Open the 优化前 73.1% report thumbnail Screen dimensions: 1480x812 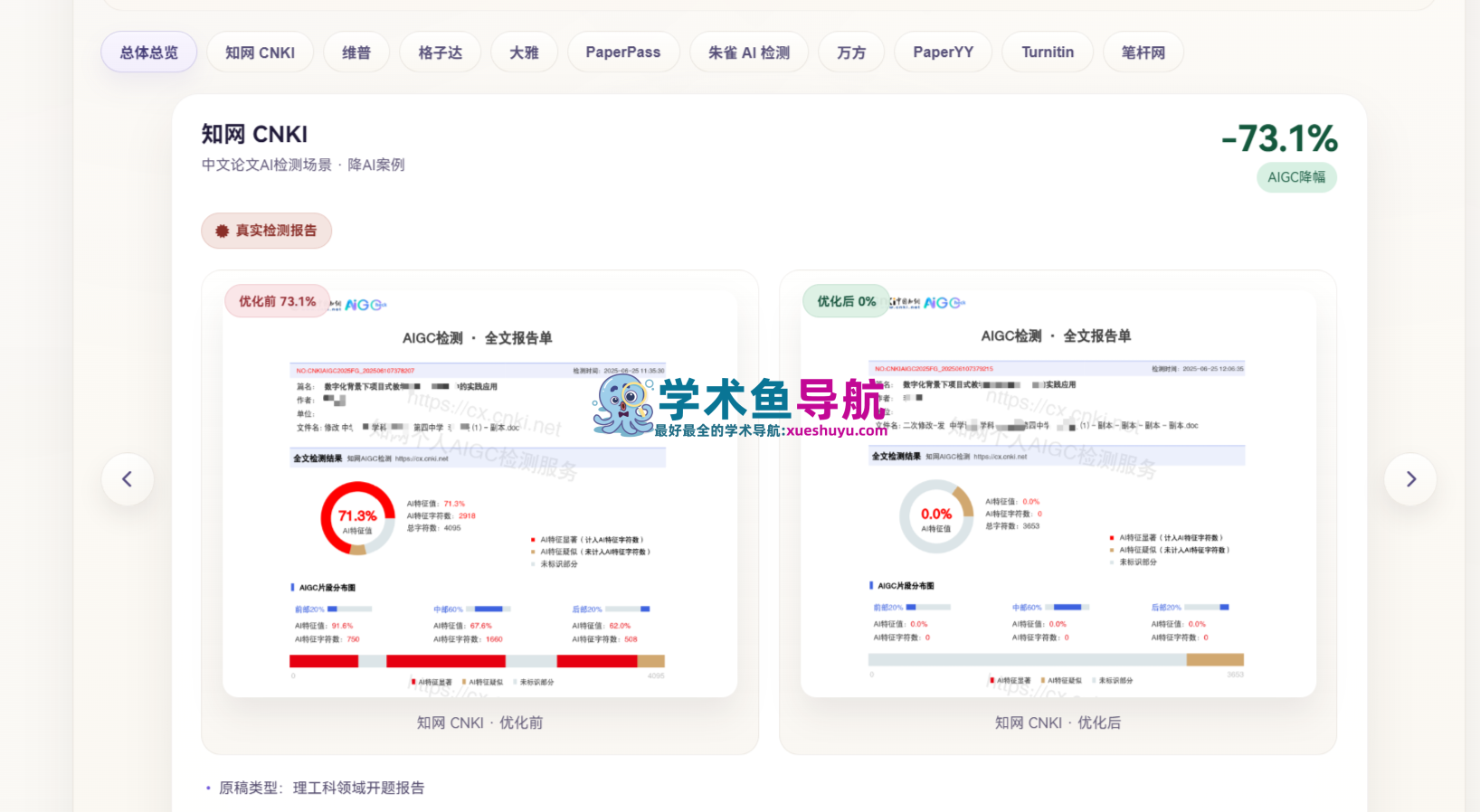click(x=479, y=493)
